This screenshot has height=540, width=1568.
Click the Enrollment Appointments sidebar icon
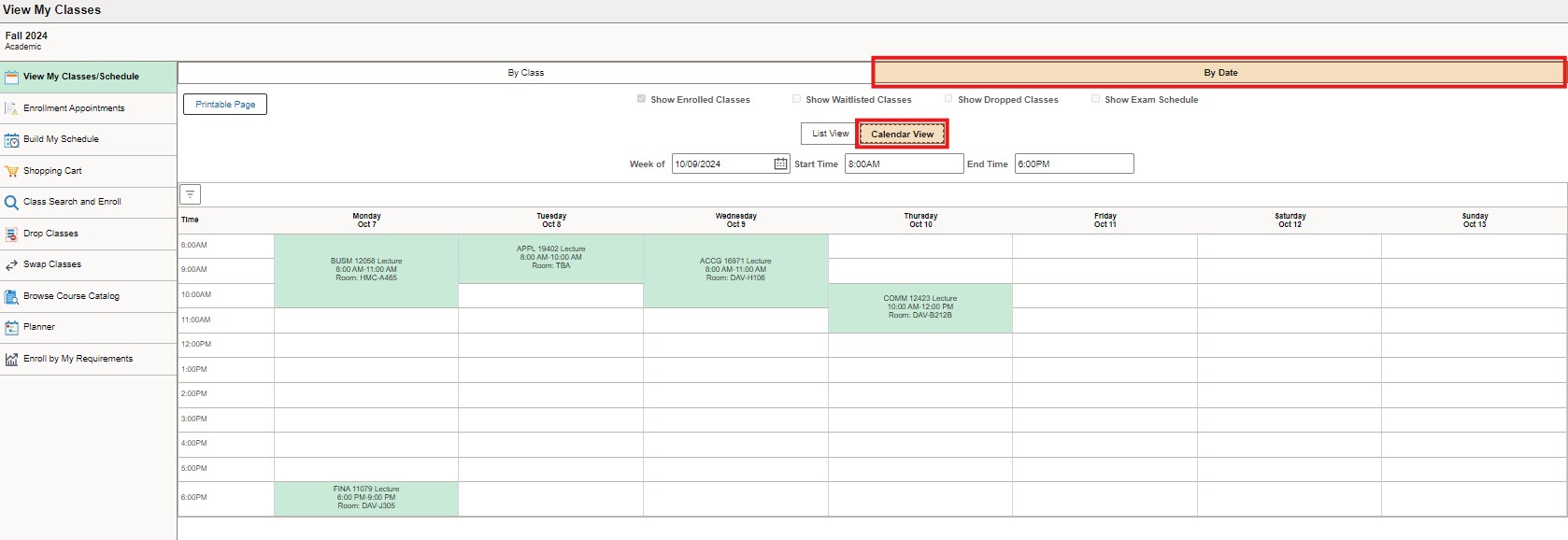point(11,108)
